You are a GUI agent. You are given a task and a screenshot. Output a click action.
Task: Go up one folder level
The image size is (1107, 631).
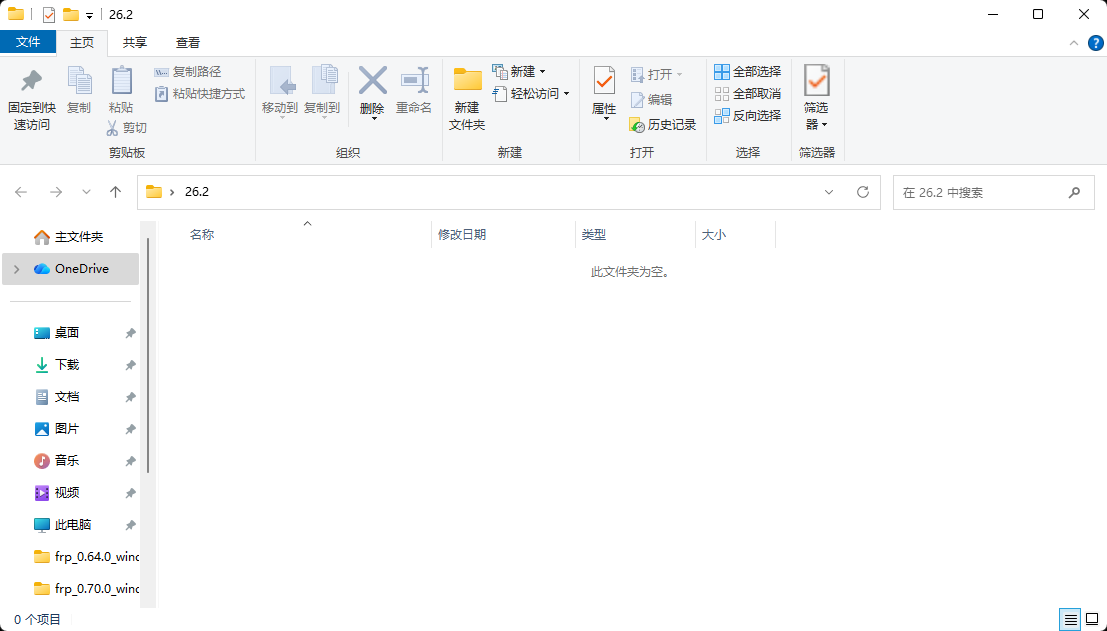[116, 192]
